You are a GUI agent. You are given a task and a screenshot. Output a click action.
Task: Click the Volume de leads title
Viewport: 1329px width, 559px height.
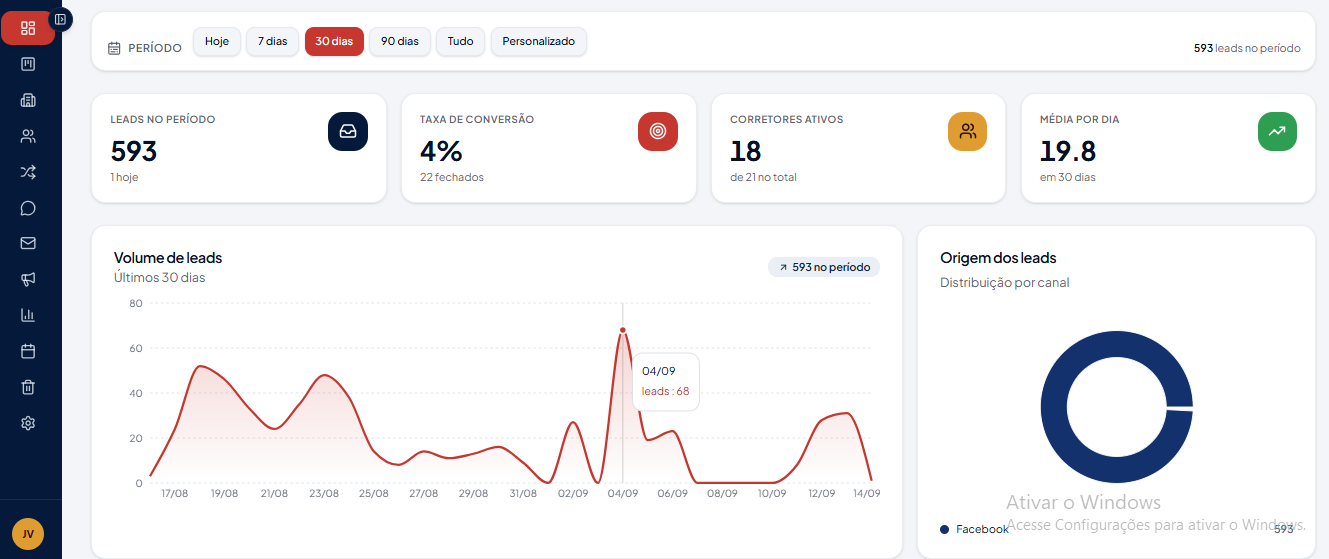168,258
